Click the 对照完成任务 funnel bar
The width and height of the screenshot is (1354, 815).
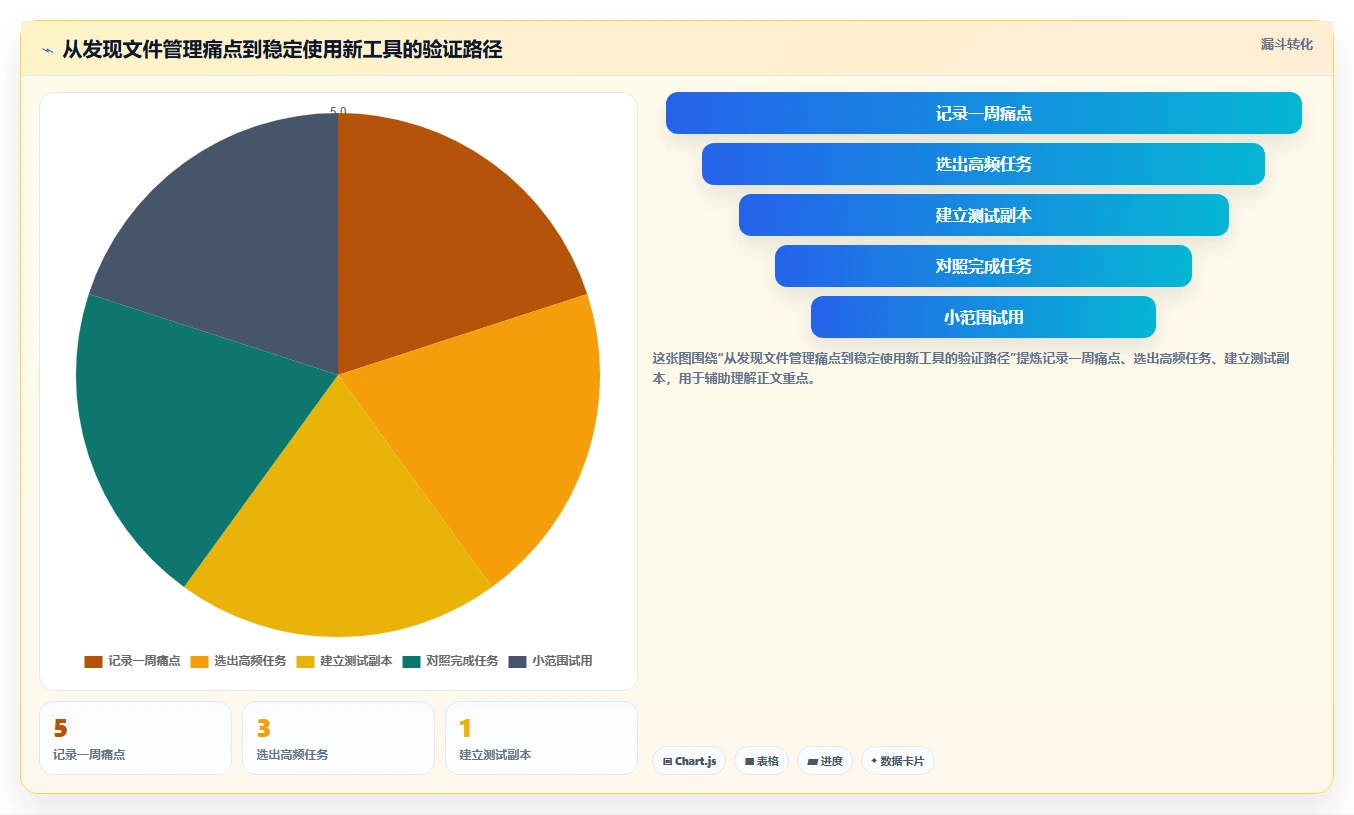click(983, 266)
